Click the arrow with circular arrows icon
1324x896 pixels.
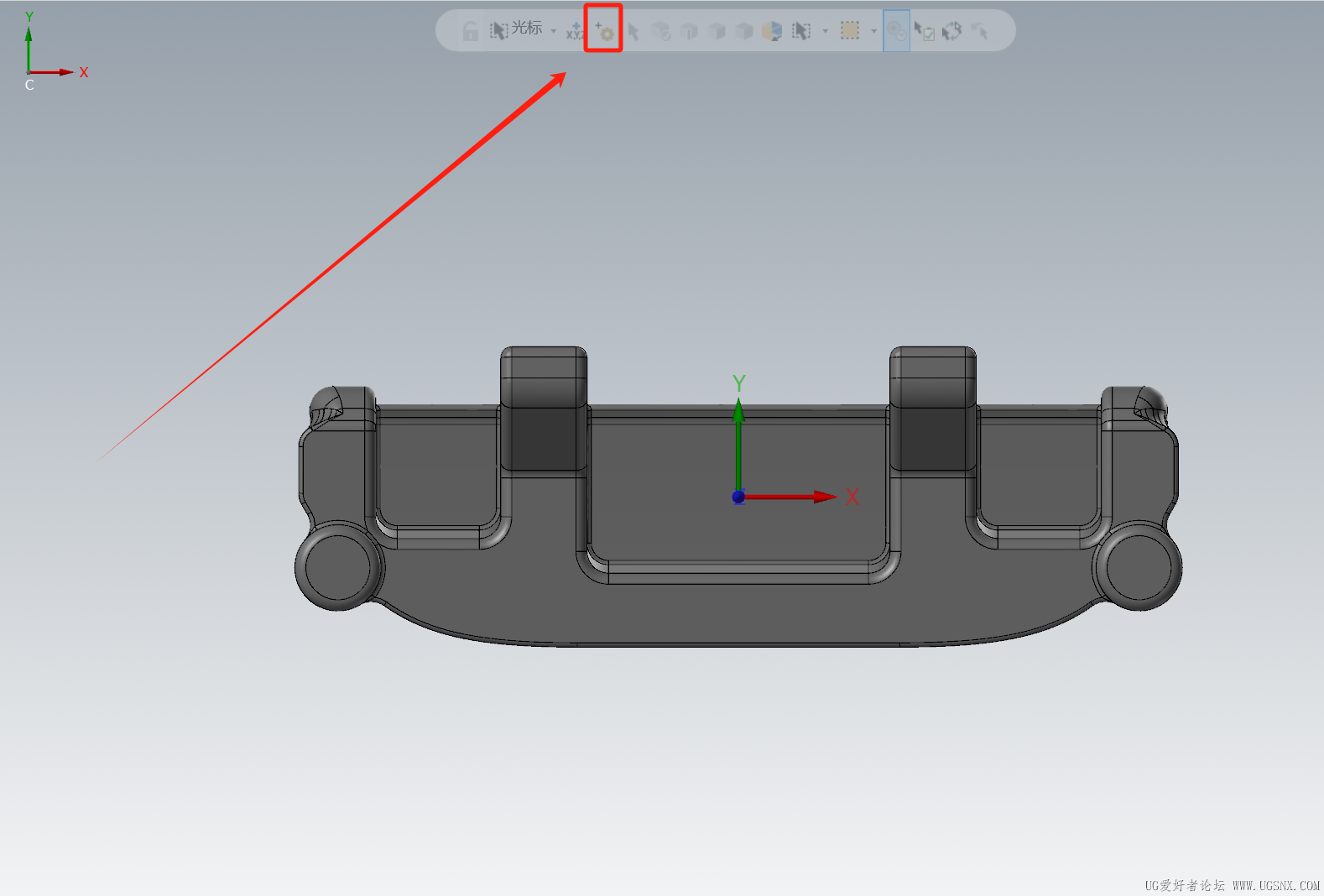(951, 31)
